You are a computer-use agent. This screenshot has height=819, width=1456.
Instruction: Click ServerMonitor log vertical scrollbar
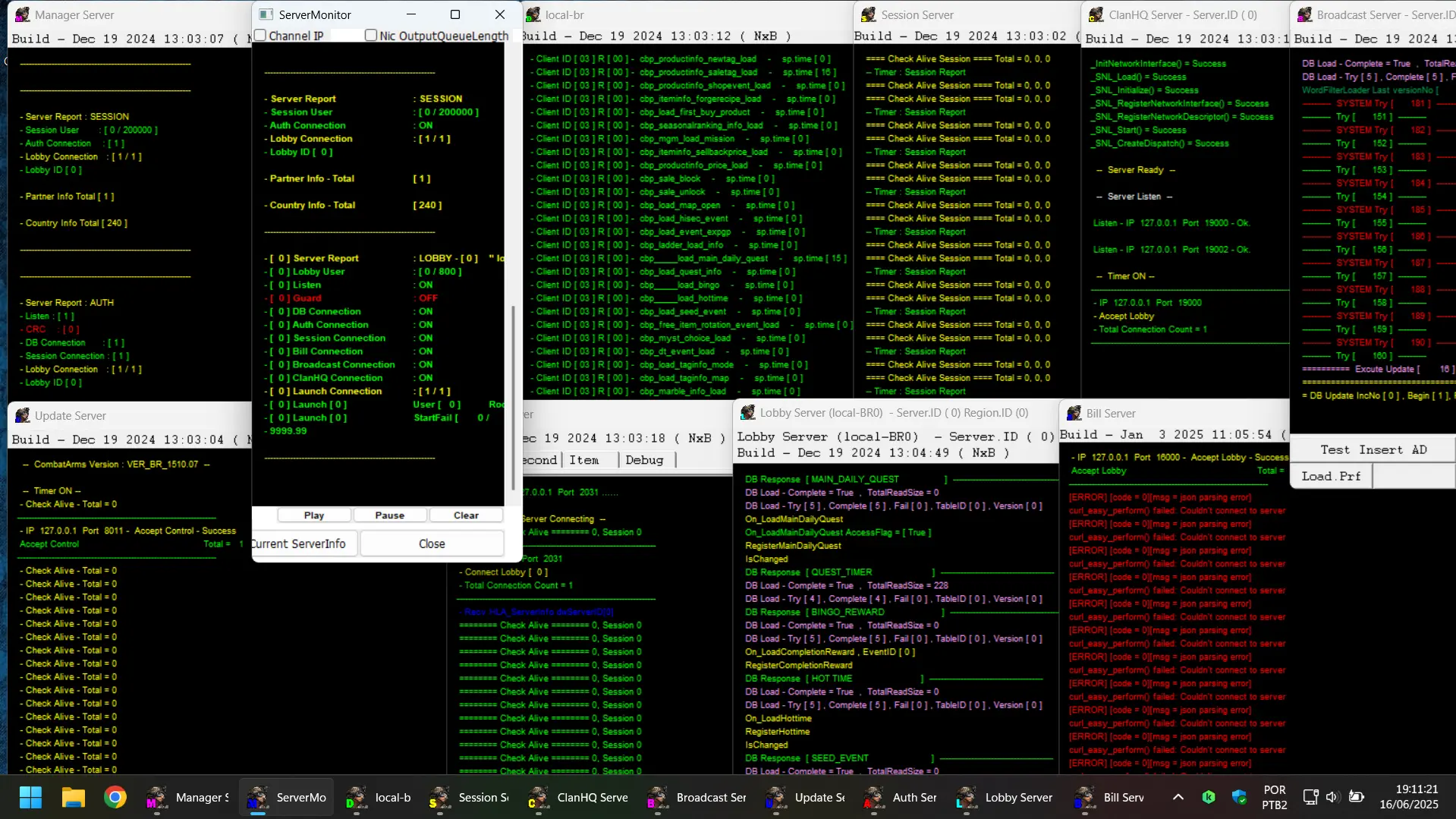(513, 398)
